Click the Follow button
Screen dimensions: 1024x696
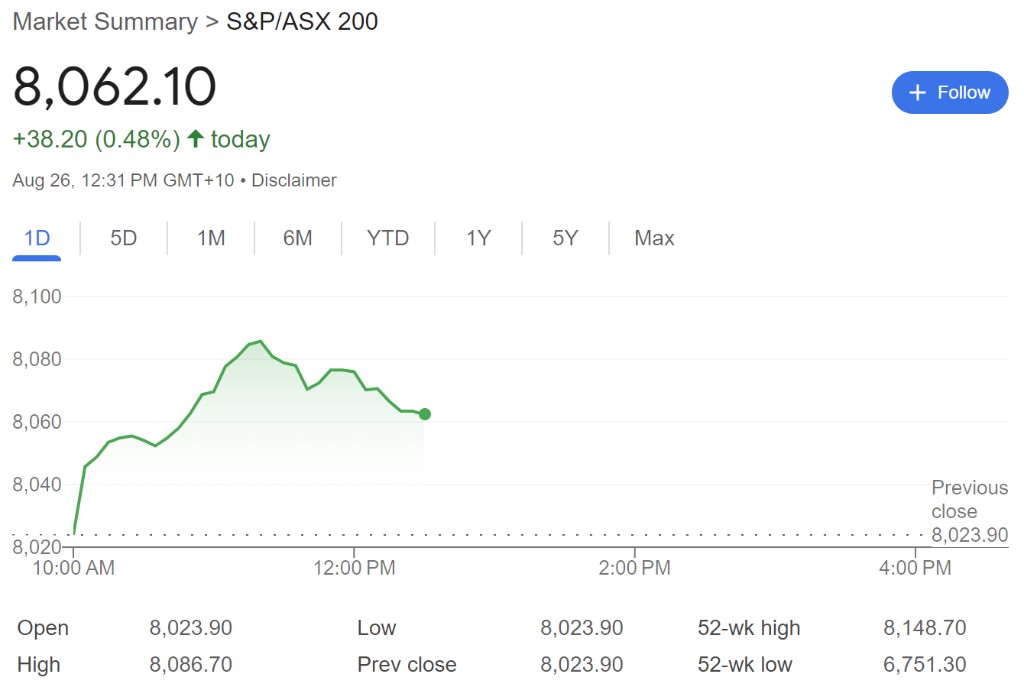[x=949, y=93]
